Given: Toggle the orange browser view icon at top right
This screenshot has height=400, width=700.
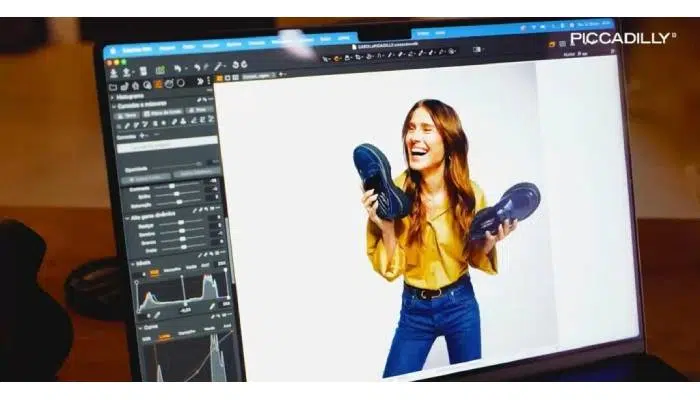Looking at the screenshot, I should (x=549, y=44).
